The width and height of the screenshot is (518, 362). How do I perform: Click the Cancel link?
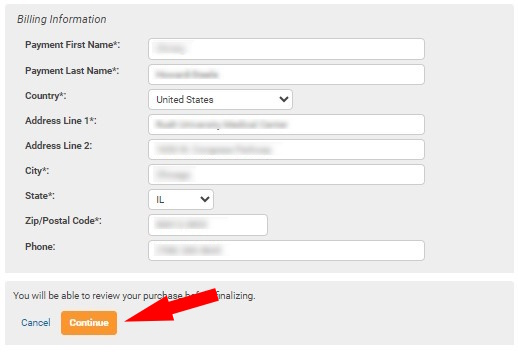click(x=36, y=323)
